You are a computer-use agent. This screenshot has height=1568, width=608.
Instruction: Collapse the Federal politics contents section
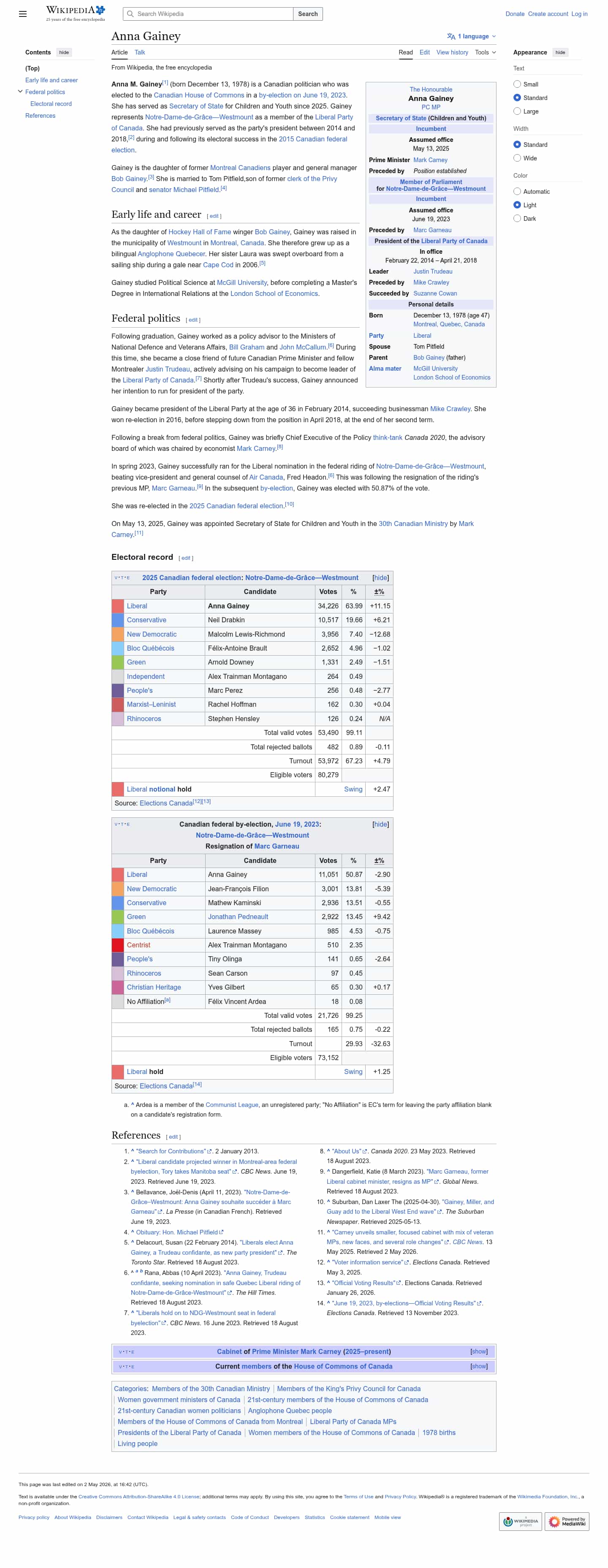(20, 92)
